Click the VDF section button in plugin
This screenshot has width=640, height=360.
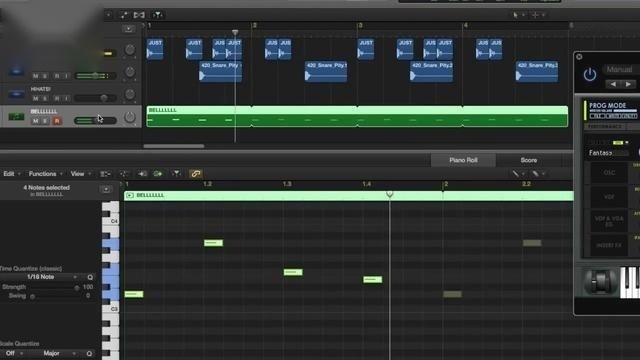pos(609,197)
